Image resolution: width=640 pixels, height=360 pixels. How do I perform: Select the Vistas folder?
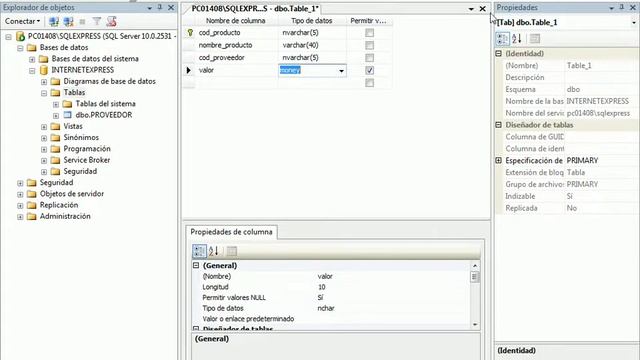[73, 126]
